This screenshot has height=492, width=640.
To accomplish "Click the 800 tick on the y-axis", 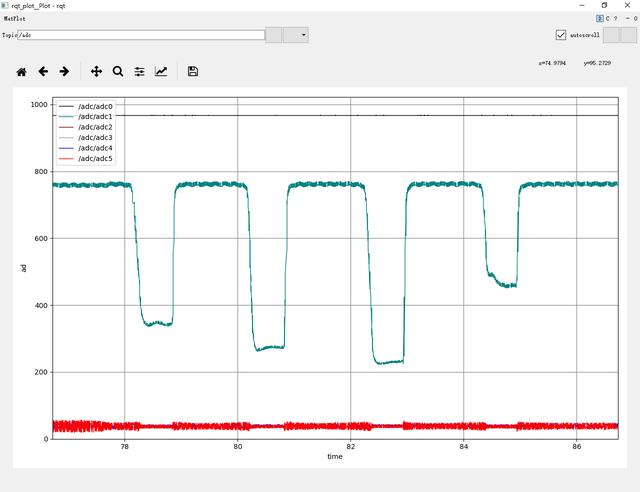I will tap(41, 171).
